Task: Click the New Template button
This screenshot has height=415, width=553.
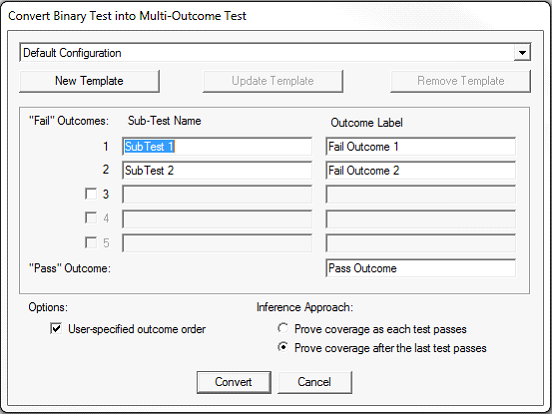Action: [x=89, y=81]
